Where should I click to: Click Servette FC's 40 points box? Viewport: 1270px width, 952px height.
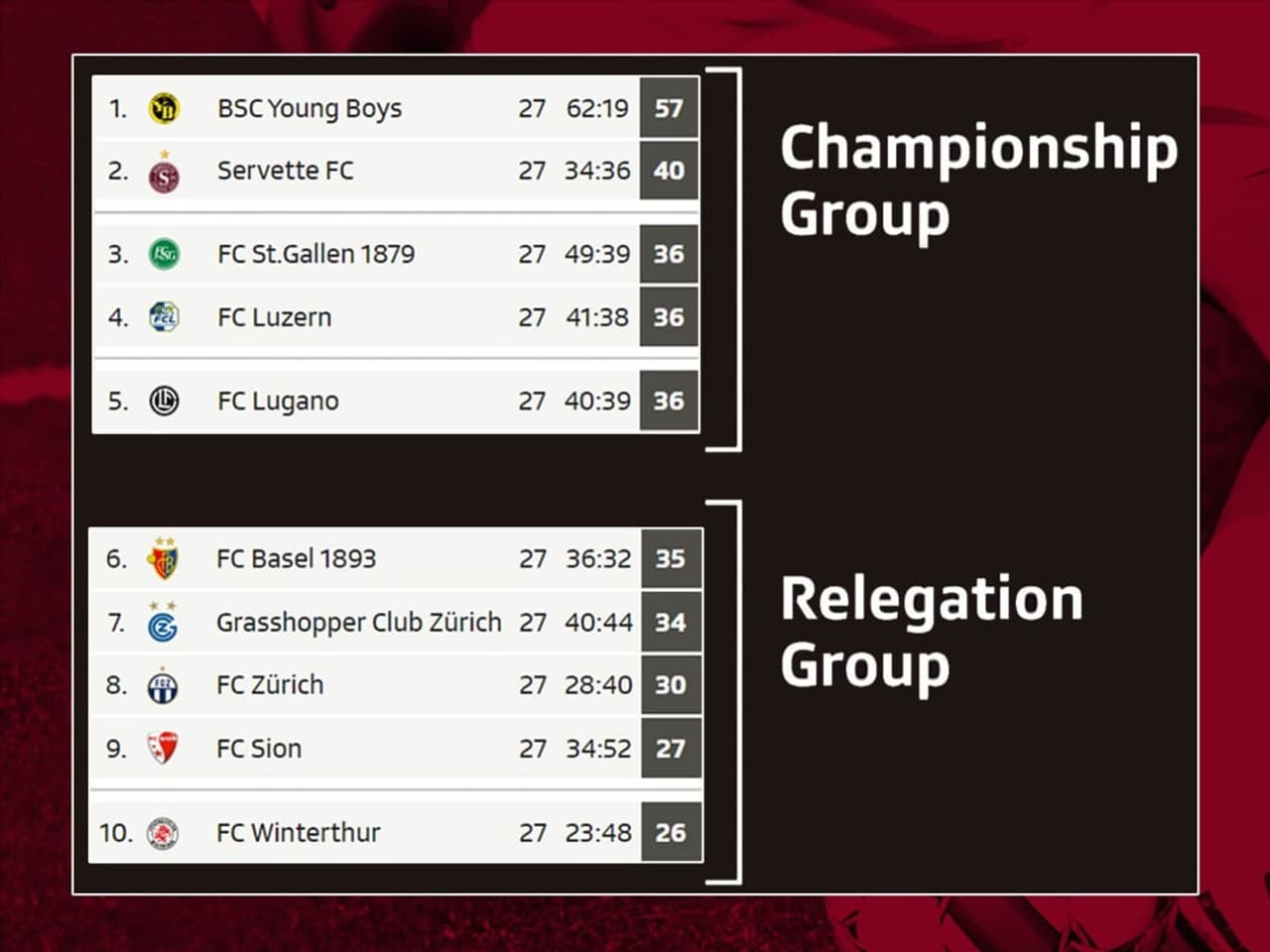coord(669,171)
